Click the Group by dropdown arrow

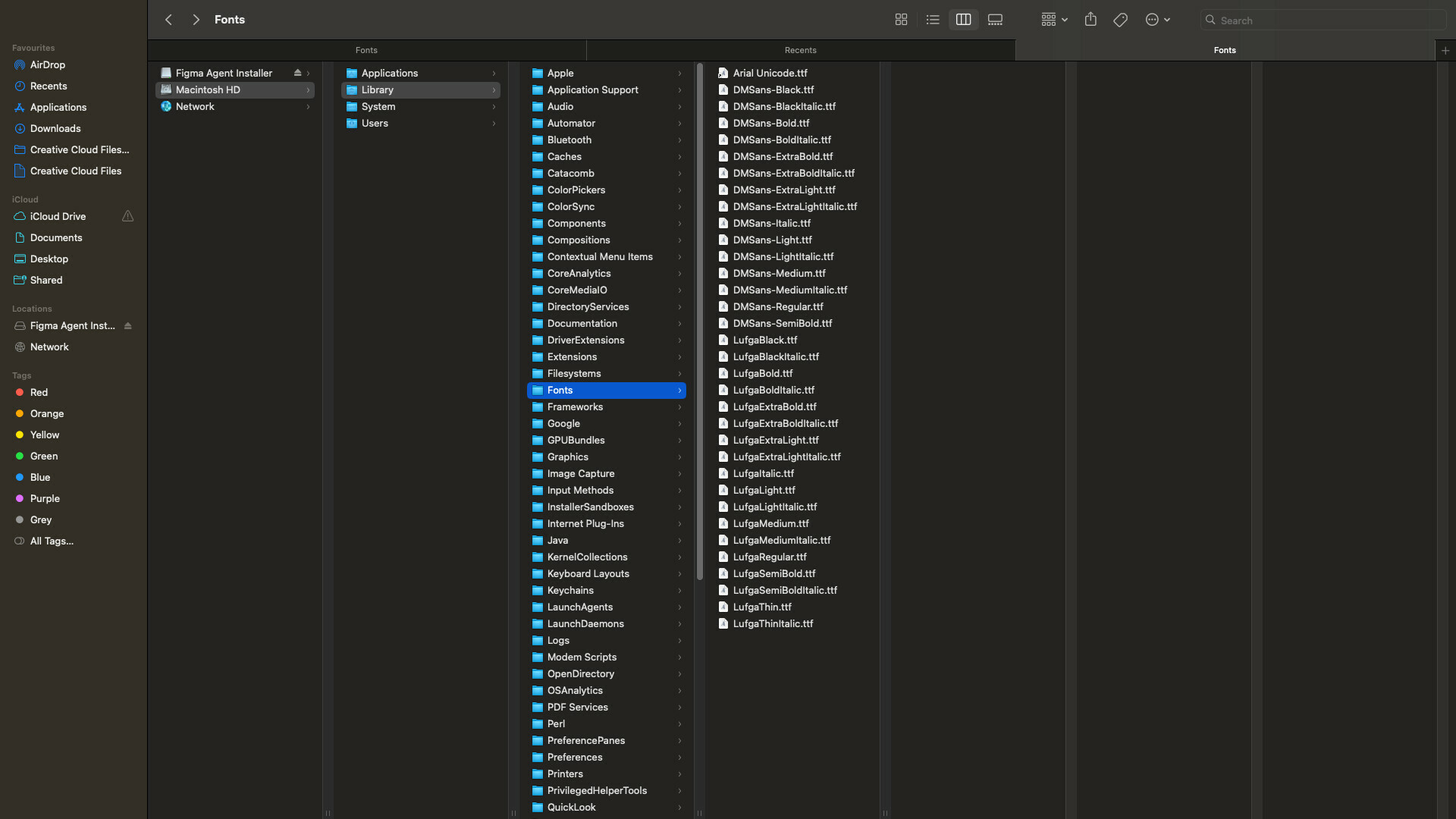[x=1064, y=19]
